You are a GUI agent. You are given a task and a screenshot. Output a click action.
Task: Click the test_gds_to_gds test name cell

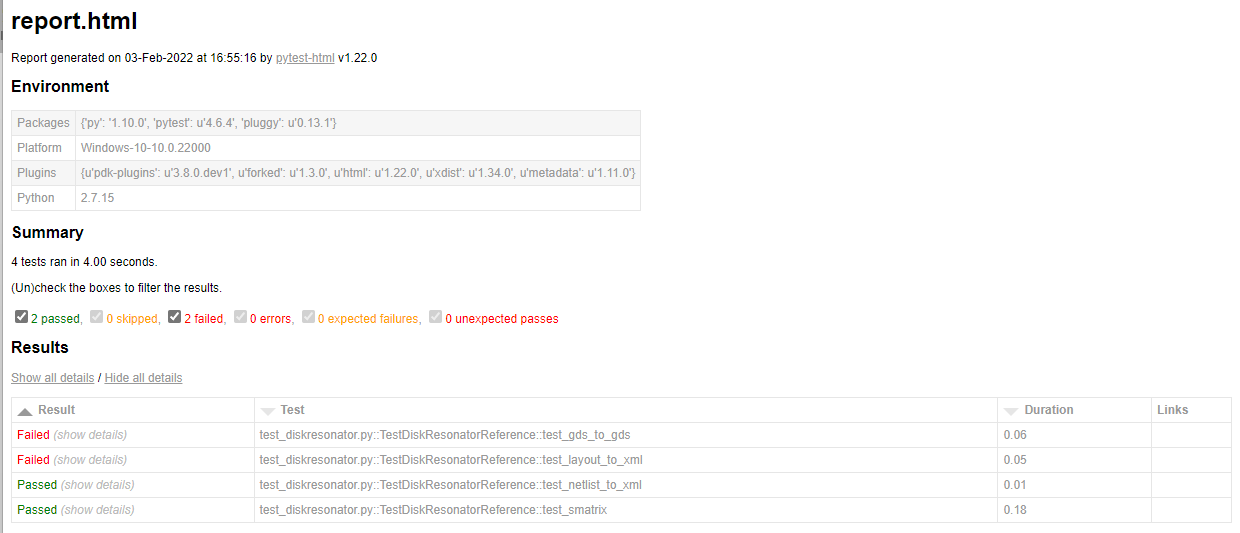[x=444, y=435]
